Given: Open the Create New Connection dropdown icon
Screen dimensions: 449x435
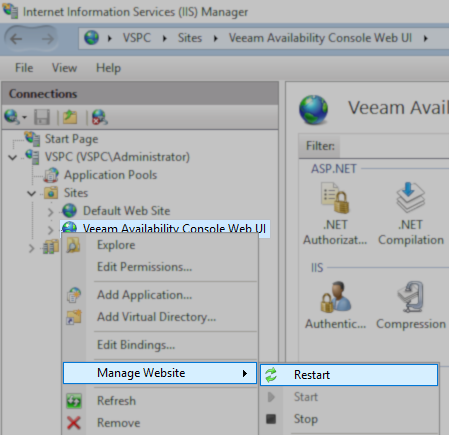Looking at the screenshot, I should 15,117.
